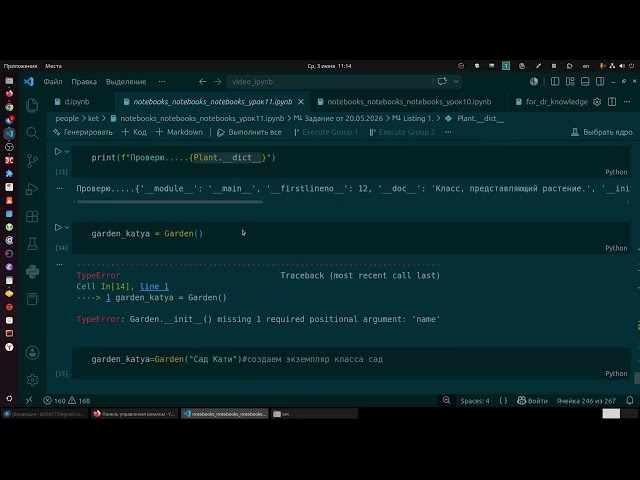Viewport: 640px width, 480px height.
Task: Open the chat dropdown chevron in title bar
Action: 456,82
